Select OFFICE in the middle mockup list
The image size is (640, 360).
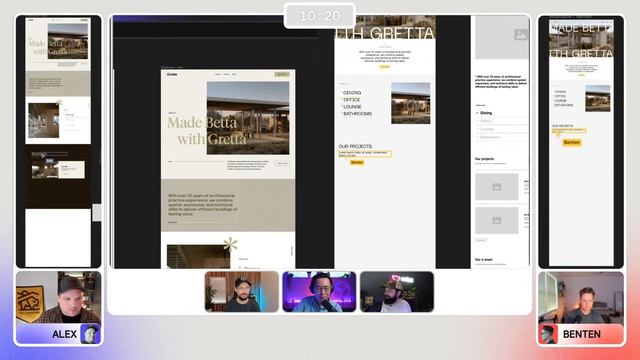(x=351, y=100)
